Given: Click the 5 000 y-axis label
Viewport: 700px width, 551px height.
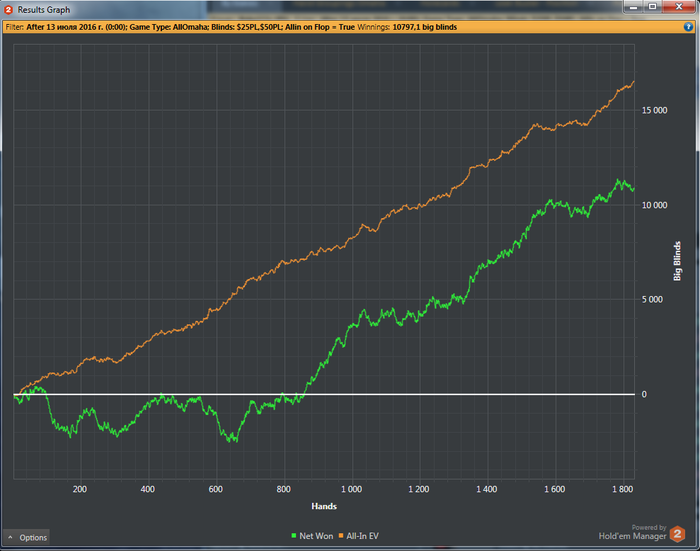Looking at the screenshot, I should (652, 299).
